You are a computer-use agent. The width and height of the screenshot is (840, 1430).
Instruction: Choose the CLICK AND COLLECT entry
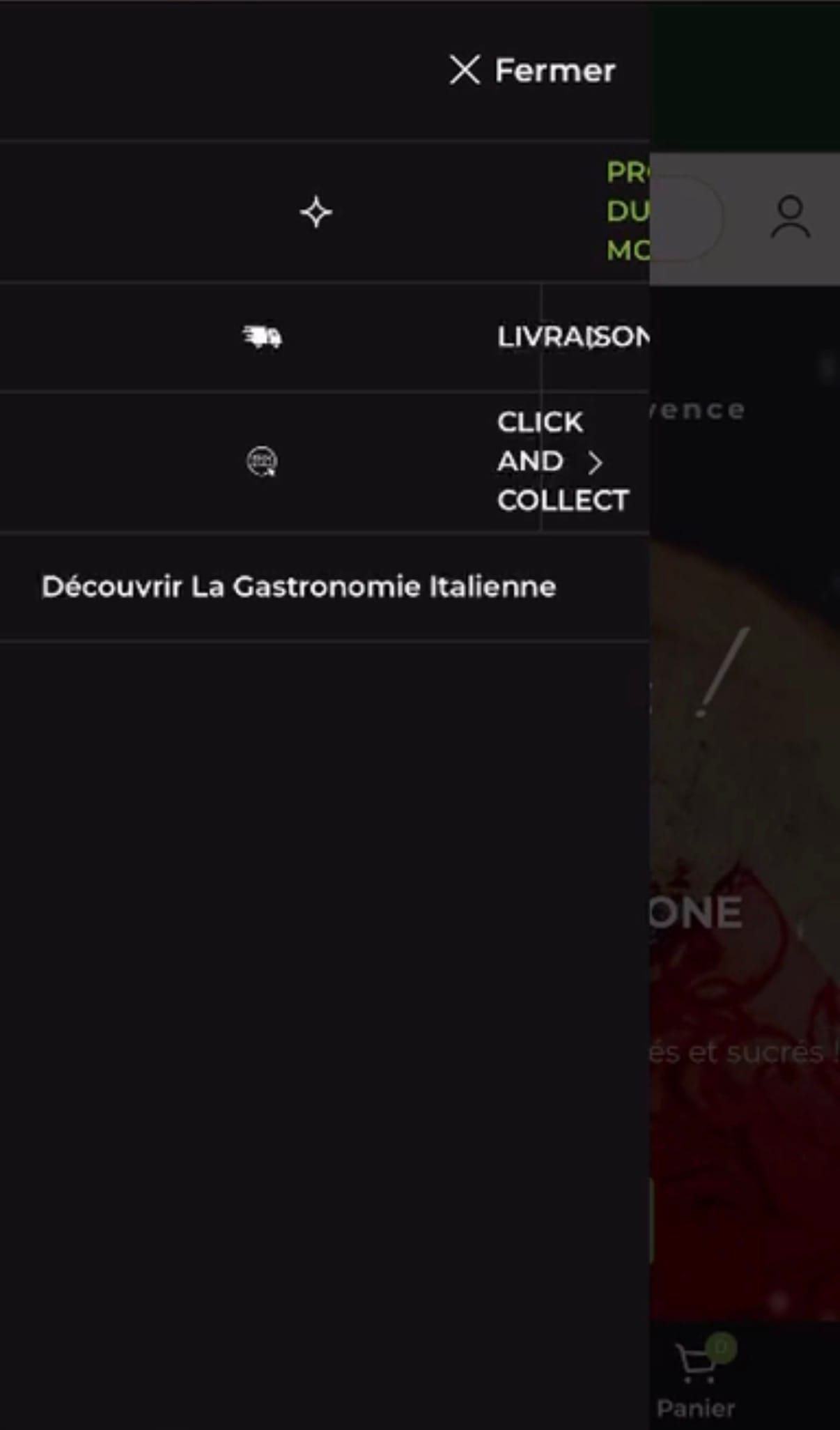(563, 461)
